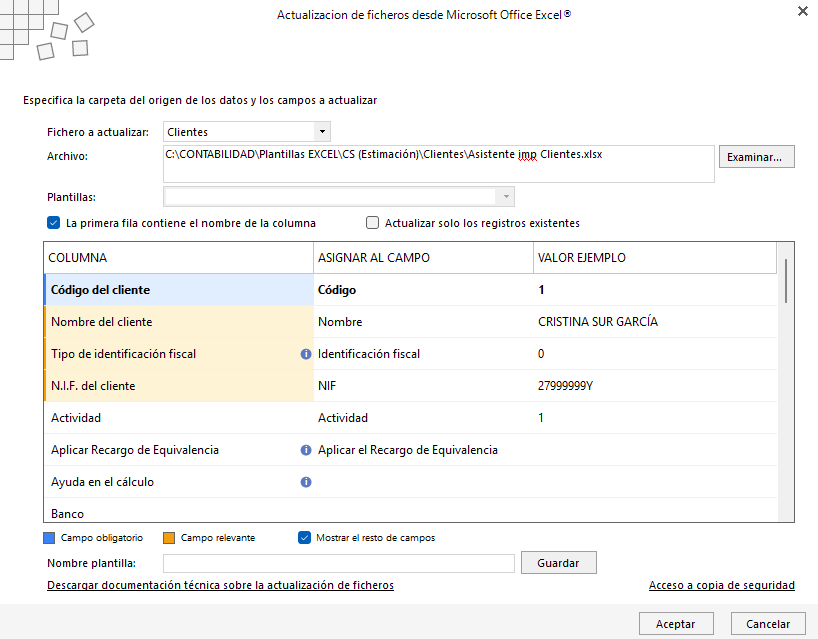Click assigned field 'Código' cell
The width and height of the screenshot is (818, 639).
click(423, 290)
